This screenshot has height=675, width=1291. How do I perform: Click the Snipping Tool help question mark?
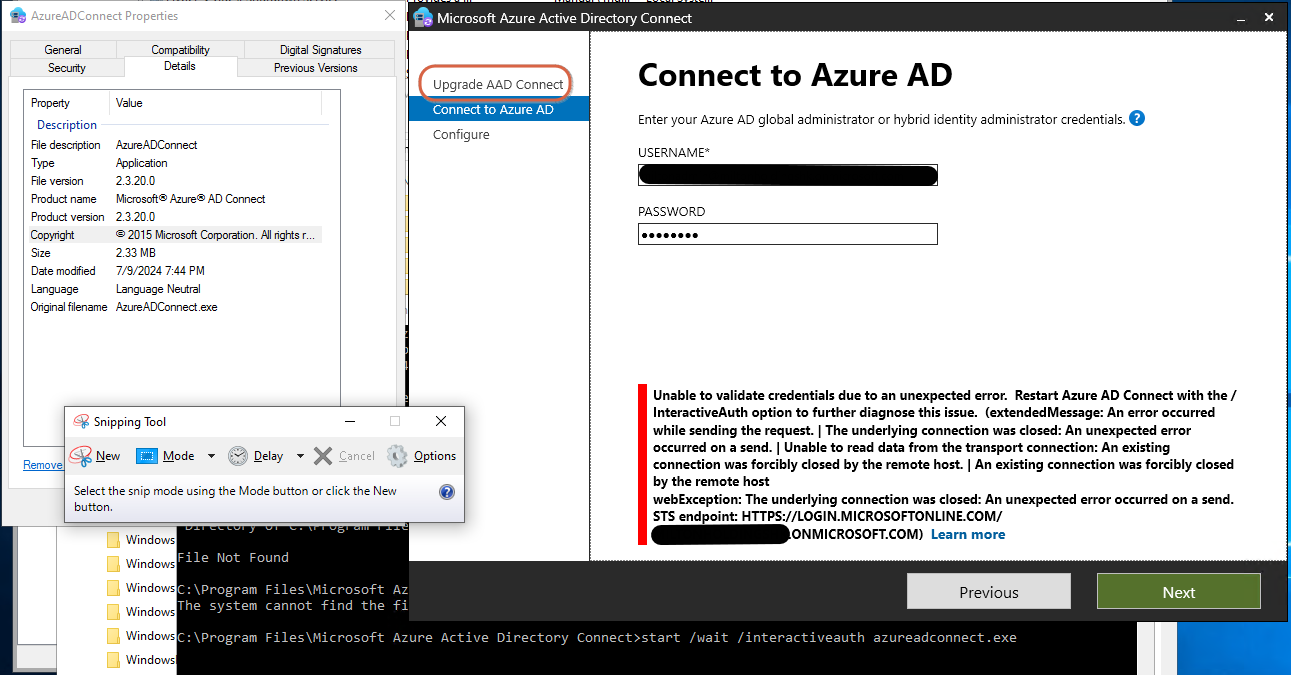[x=446, y=491]
